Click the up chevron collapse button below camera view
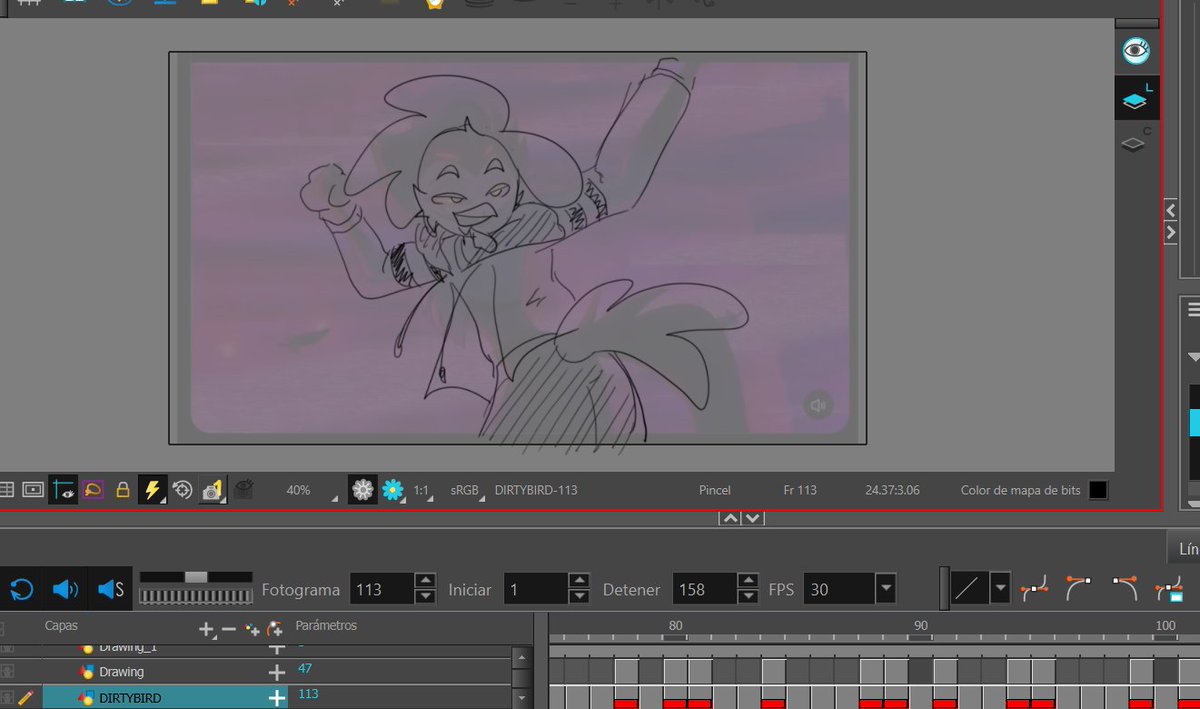Viewport: 1200px width, 709px height. point(730,518)
